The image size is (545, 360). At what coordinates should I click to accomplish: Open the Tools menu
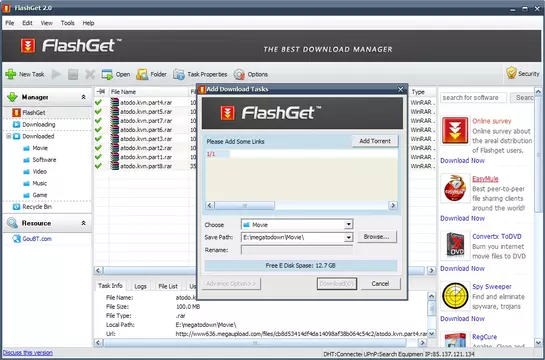click(x=67, y=23)
